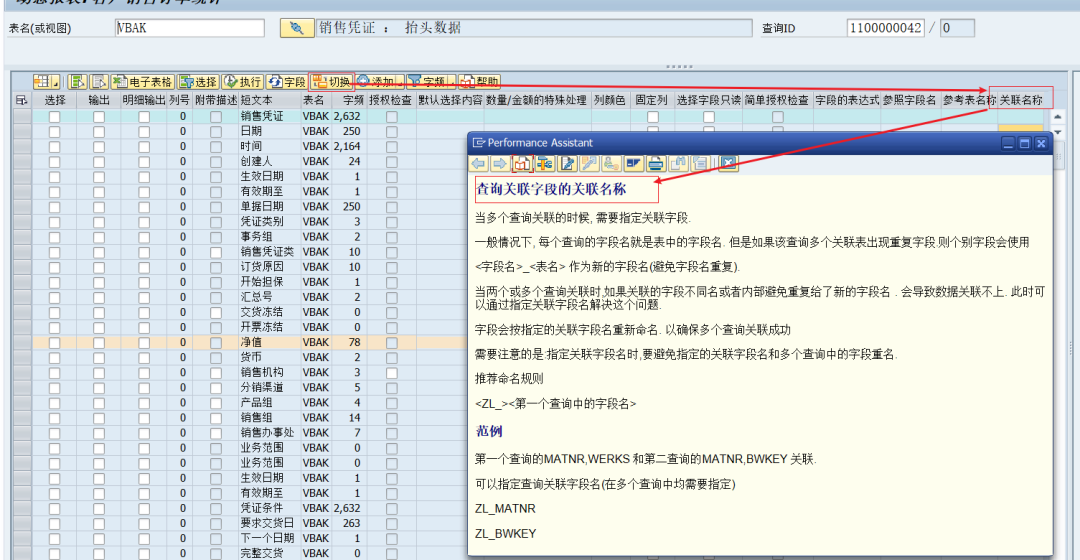
Task: Open the layout grid icon in the toolbar
Action: pyautogui.click(x=43, y=82)
